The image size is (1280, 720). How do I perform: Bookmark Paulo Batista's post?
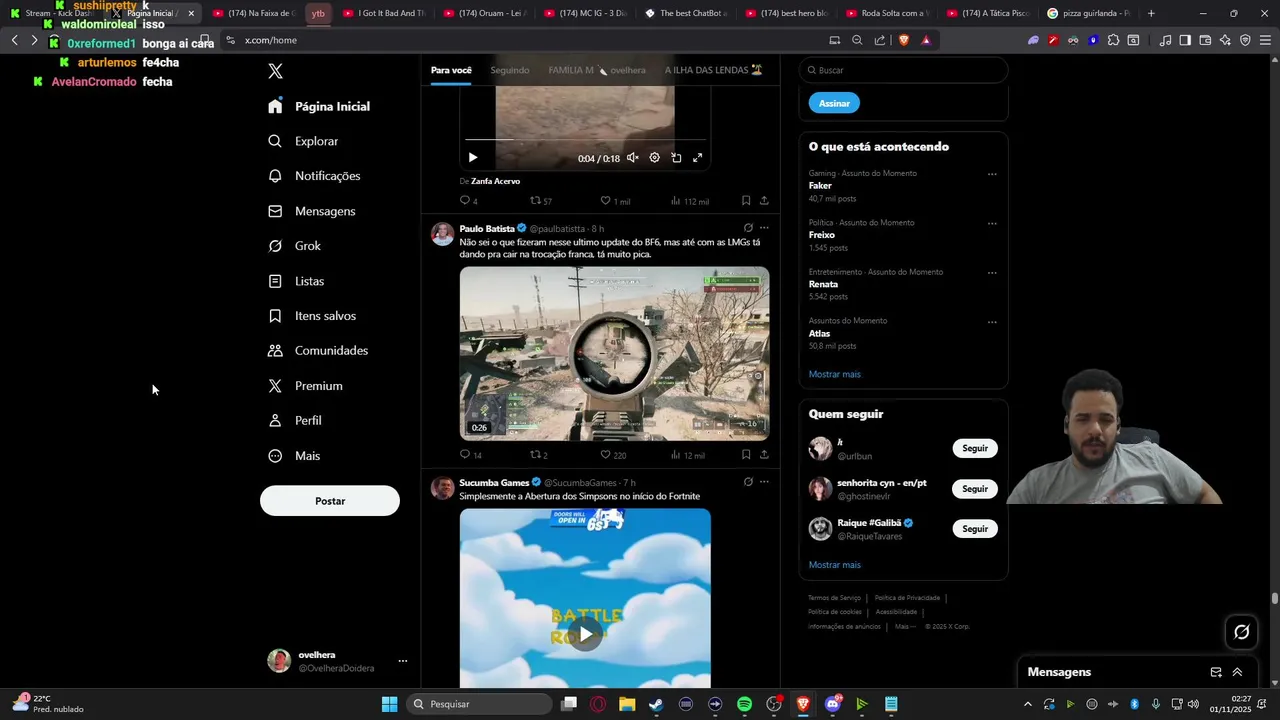746,455
